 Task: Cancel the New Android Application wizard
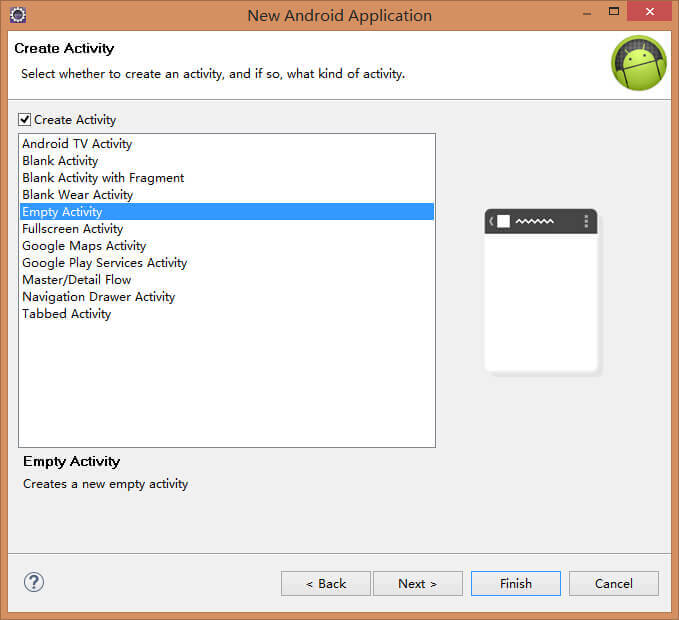coord(614,584)
